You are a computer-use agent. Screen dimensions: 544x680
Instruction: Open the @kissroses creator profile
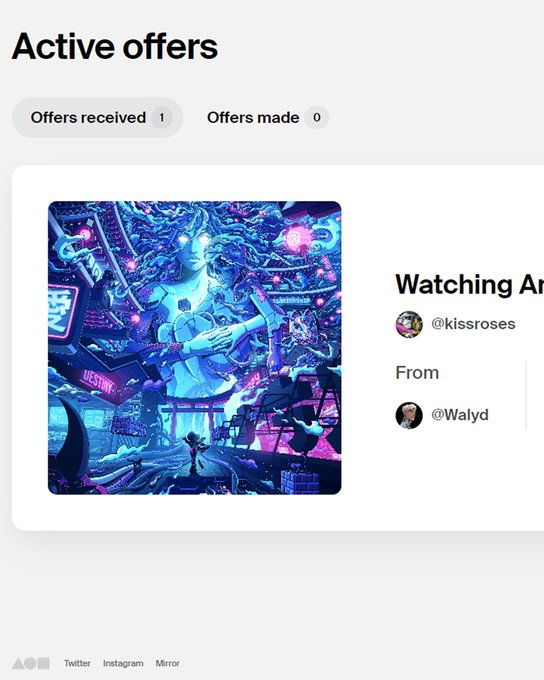(x=473, y=324)
